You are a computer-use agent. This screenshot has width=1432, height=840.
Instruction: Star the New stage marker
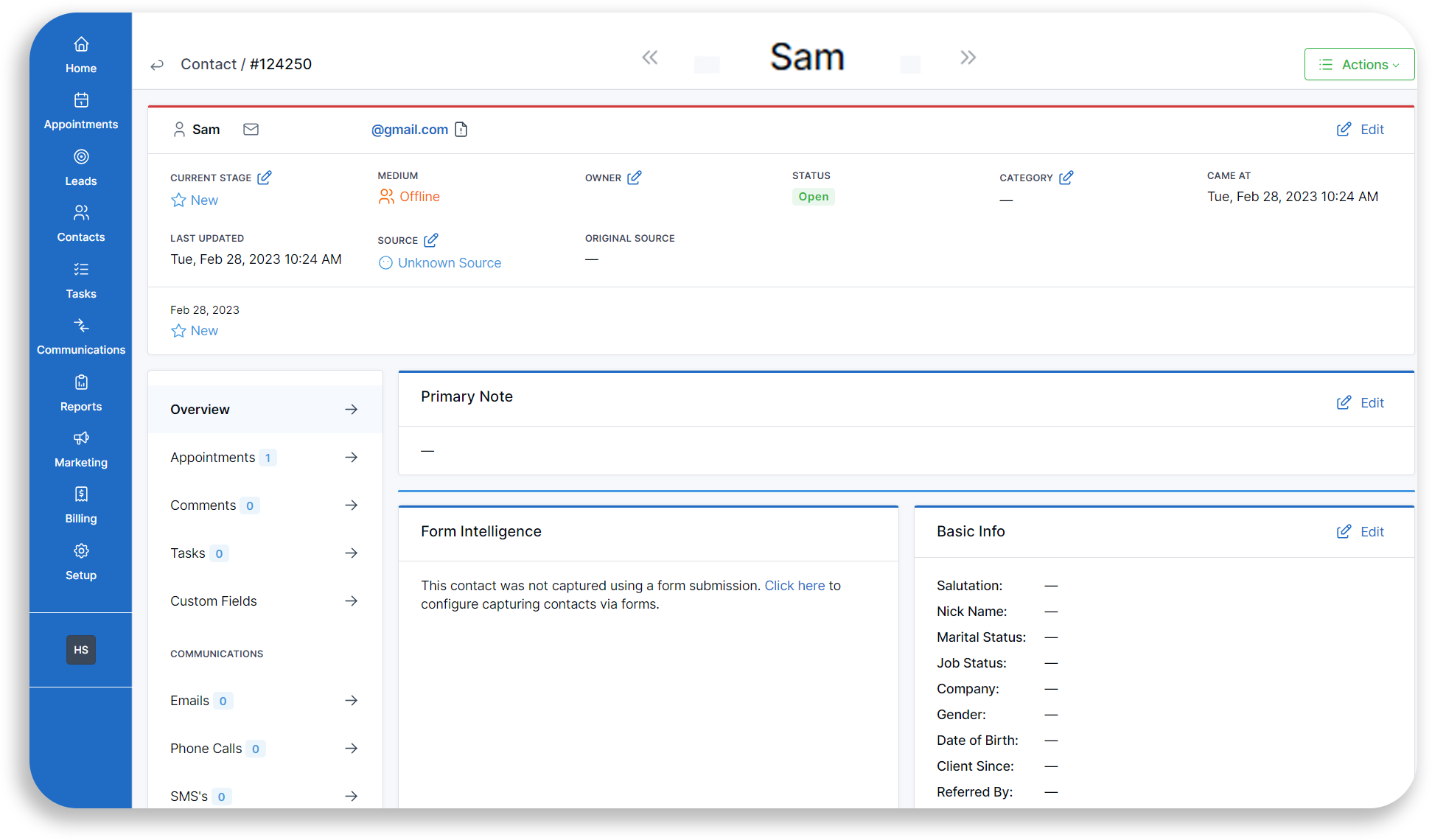(178, 200)
